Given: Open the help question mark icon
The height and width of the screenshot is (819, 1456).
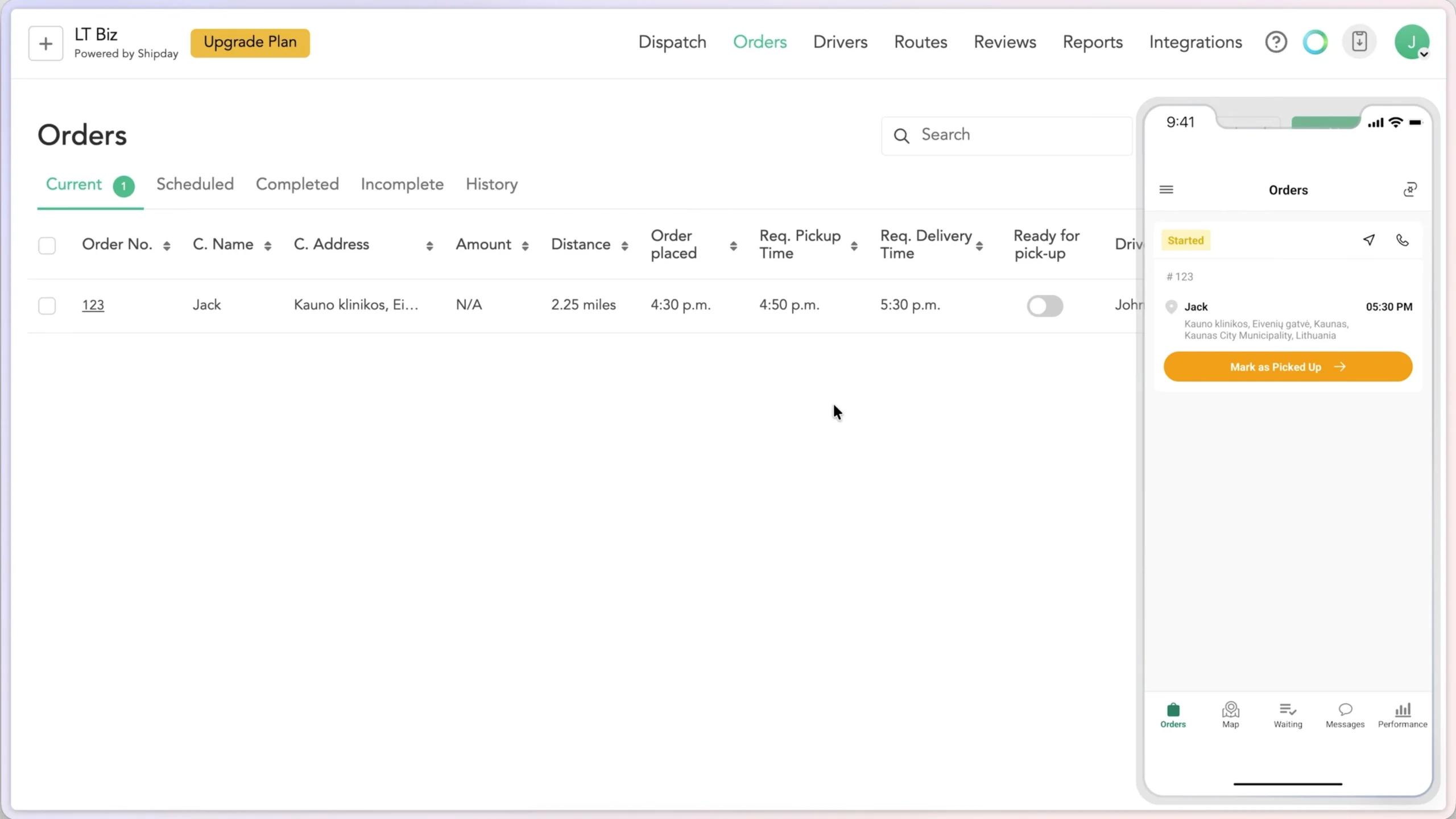Looking at the screenshot, I should (1276, 42).
